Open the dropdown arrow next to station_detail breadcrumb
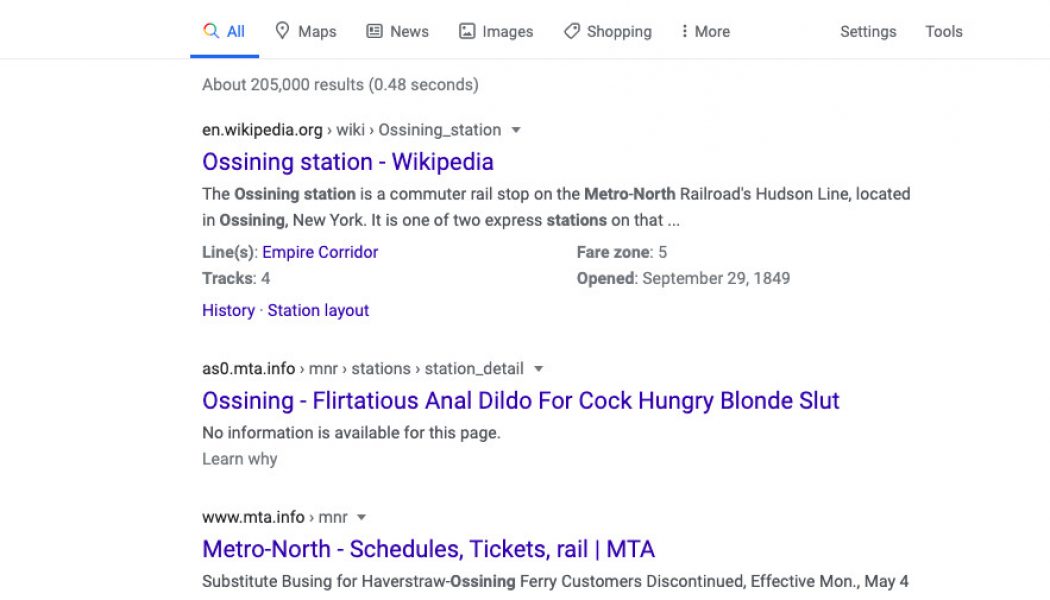1050x600 pixels. pos(538,368)
